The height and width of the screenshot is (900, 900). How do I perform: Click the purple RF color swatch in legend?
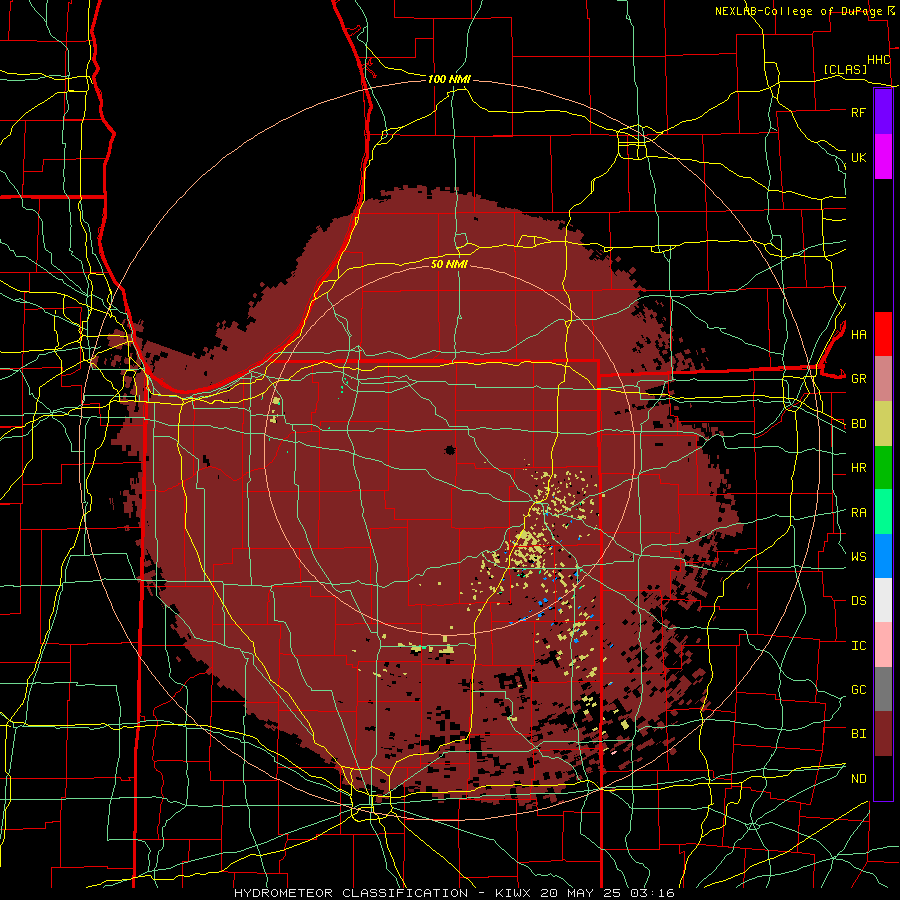point(883,112)
